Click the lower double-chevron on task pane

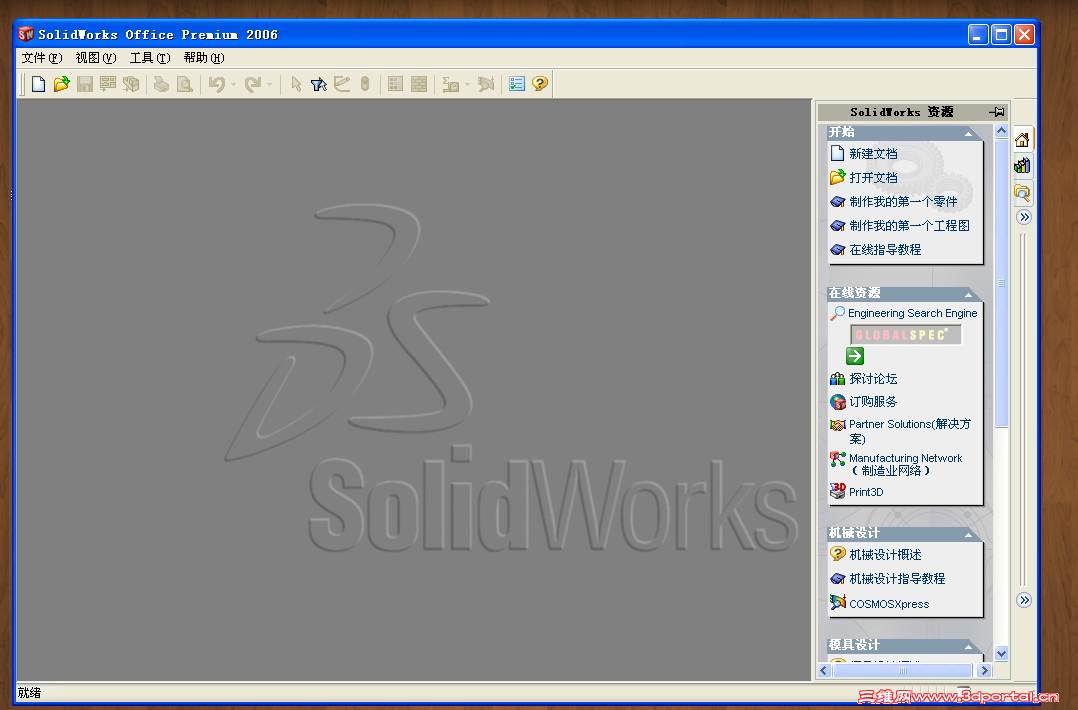pyautogui.click(x=1024, y=600)
